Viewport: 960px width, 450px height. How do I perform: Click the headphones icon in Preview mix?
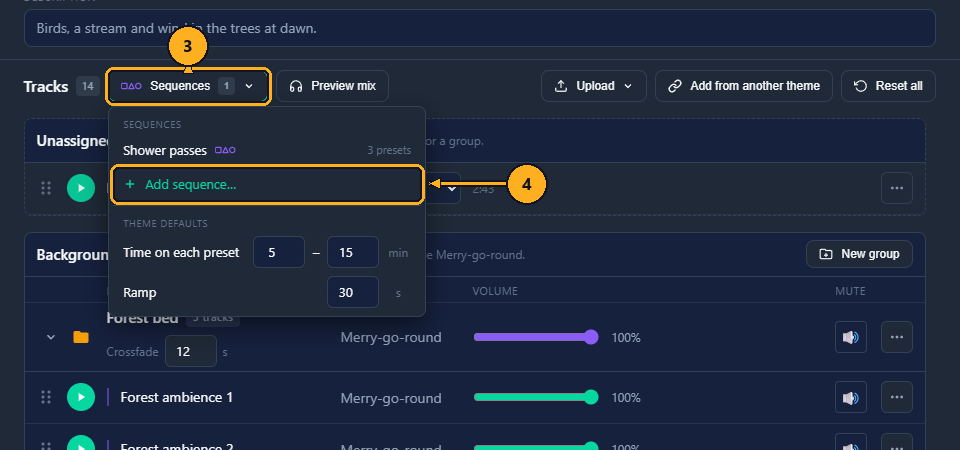(296, 86)
